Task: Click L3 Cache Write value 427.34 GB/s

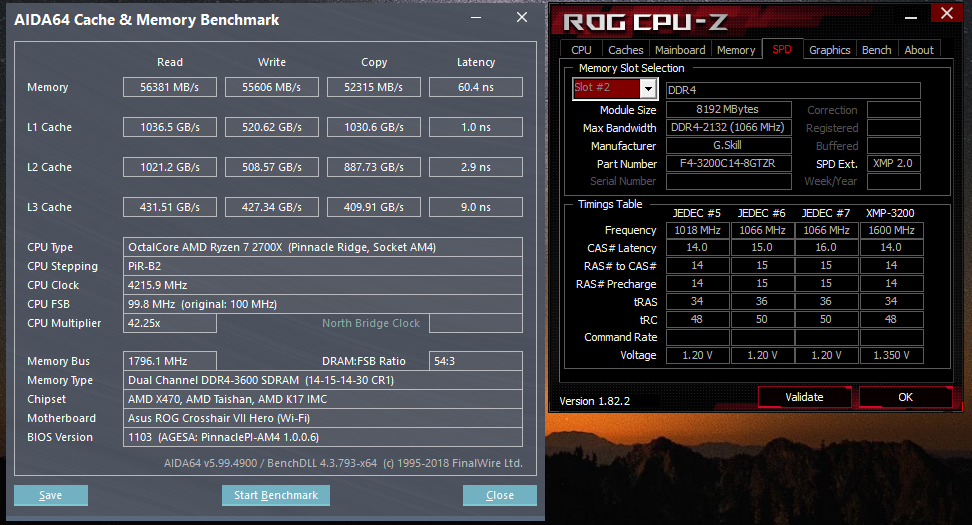Action: pos(272,207)
